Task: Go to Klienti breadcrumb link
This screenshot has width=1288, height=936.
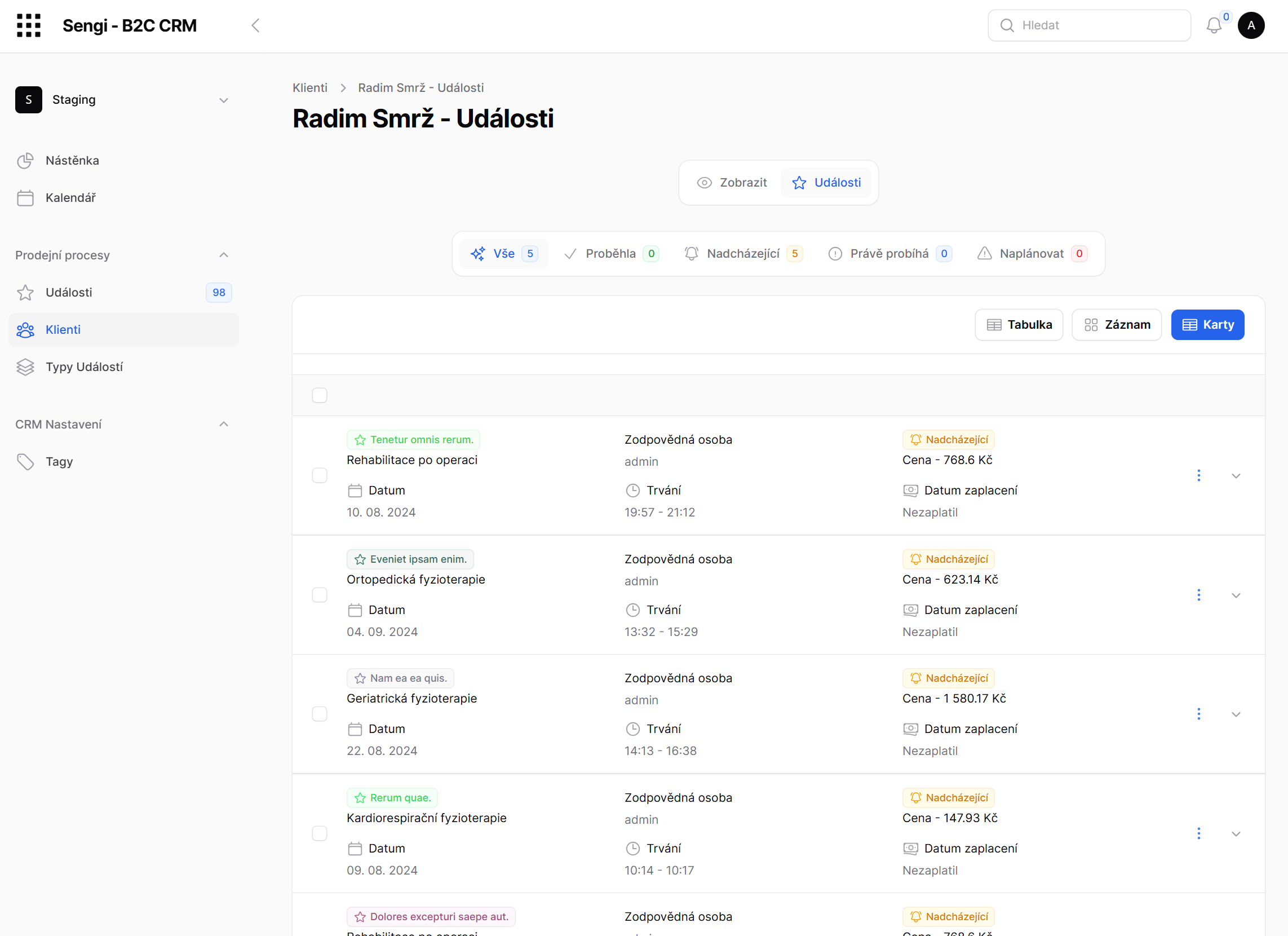Action: [x=310, y=88]
